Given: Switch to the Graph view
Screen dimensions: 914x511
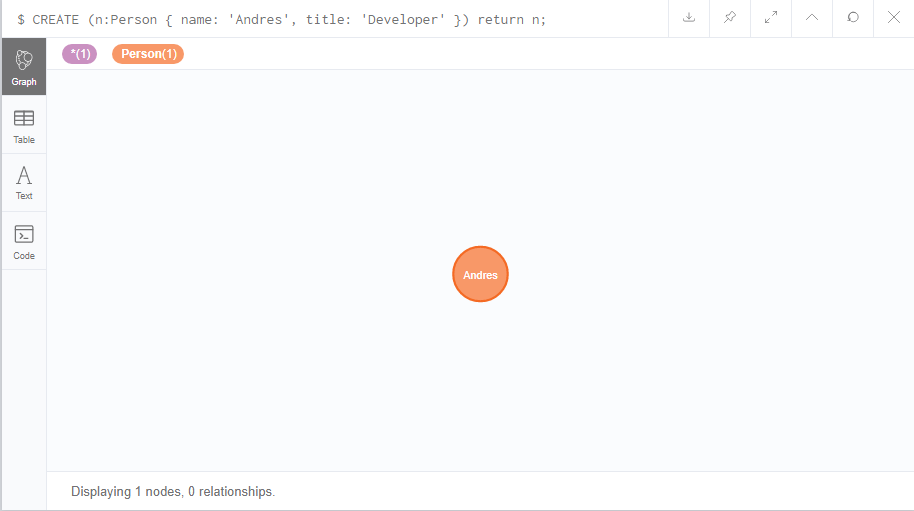Looking at the screenshot, I should coord(24,67).
